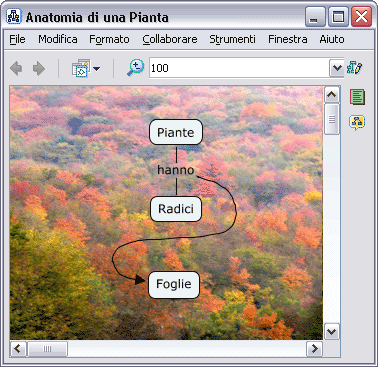Click the forward navigation arrow
This screenshot has width=378, height=367.
(x=39, y=68)
